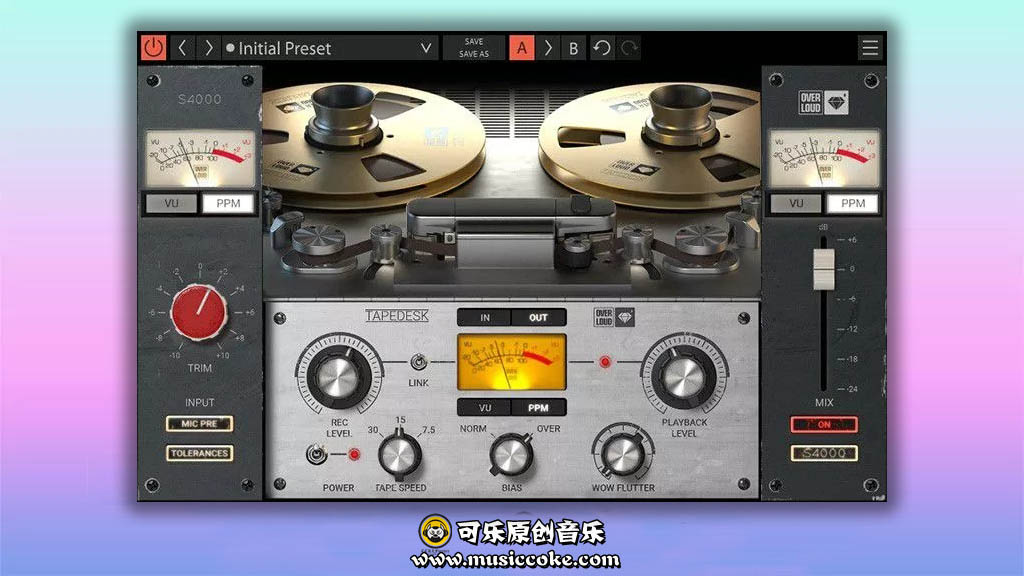The width and height of the screenshot is (1024, 576).
Task: Click the red playback indicator LED
Action: point(605,362)
